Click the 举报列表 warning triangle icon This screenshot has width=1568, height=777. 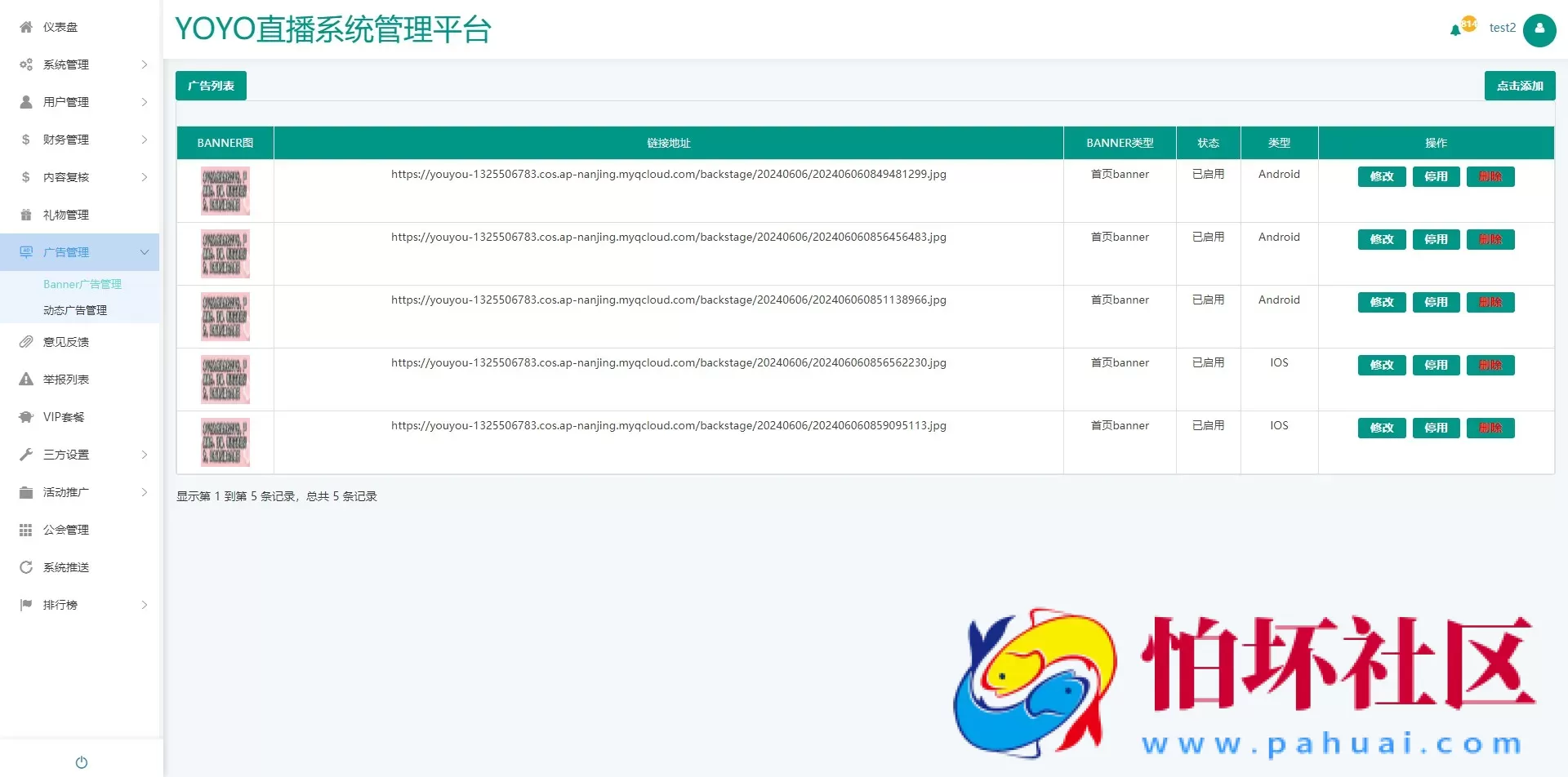pyautogui.click(x=26, y=380)
